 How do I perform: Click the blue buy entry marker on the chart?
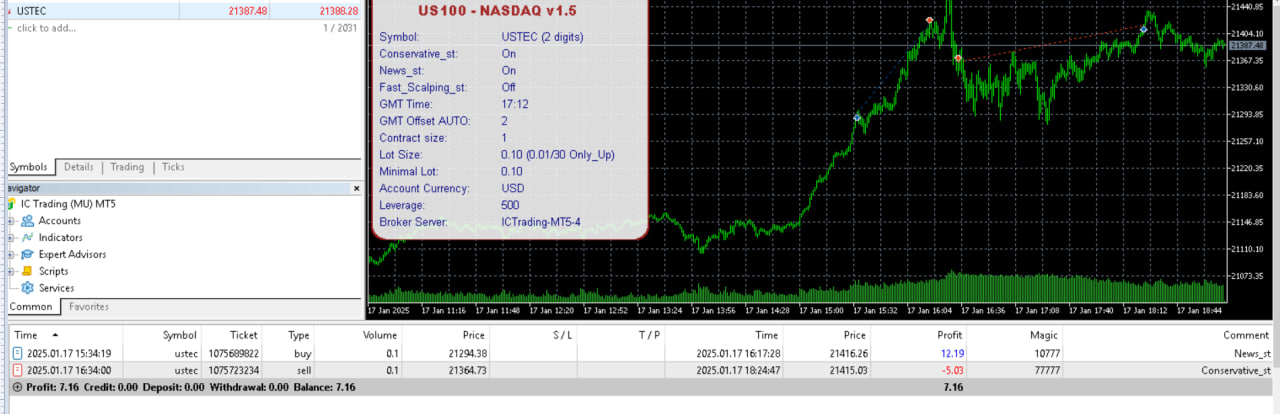(x=857, y=117)
